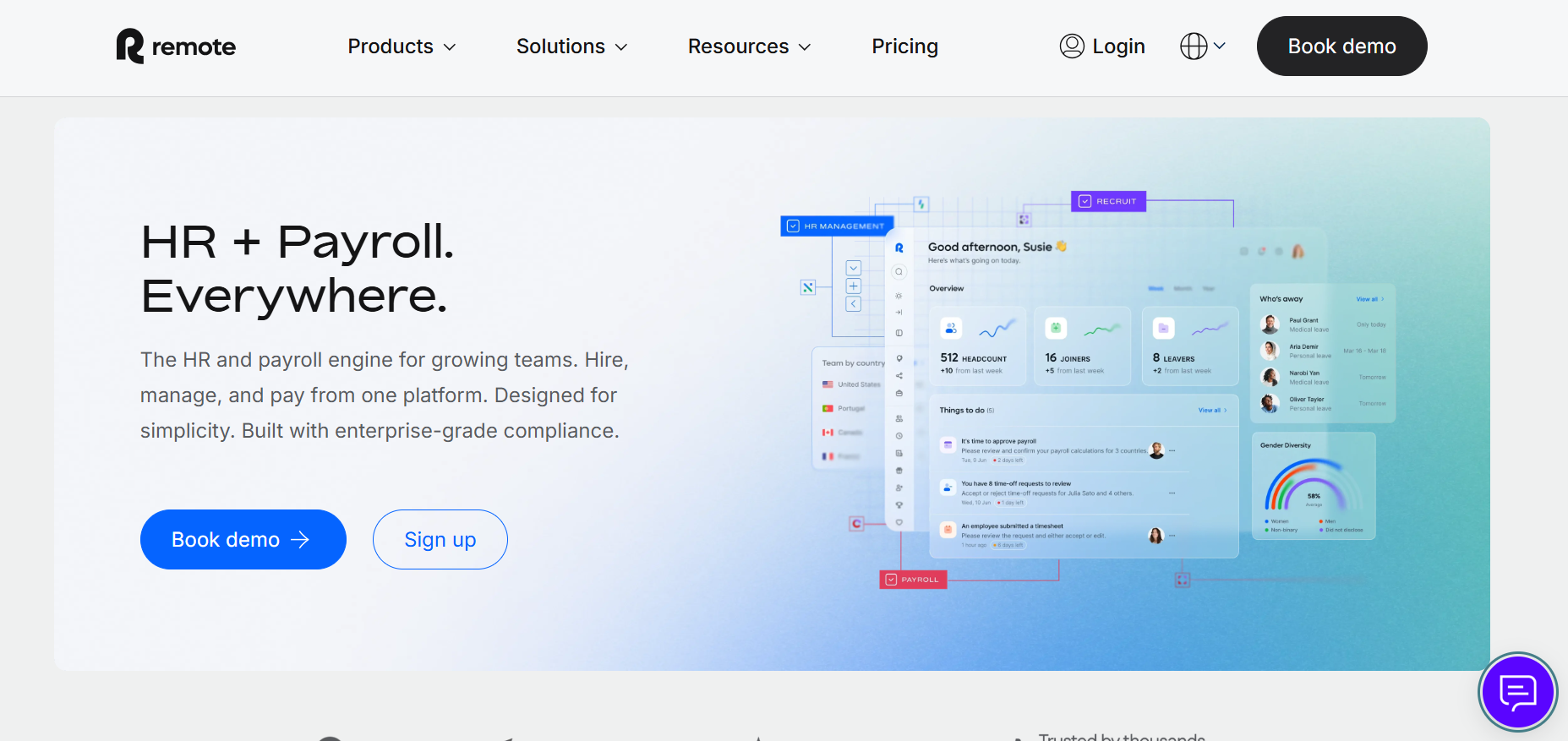This screenshot has height=741, width=1568.
Task: Click the black Book demo header button
Action: click(1341, 46)
